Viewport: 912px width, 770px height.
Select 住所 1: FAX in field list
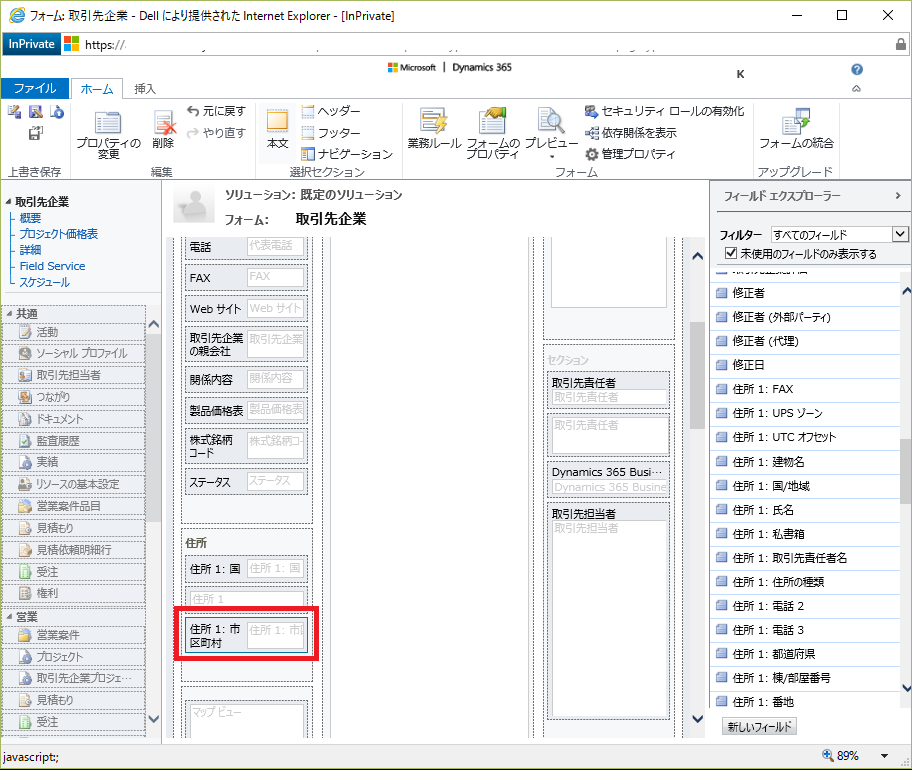806,389
